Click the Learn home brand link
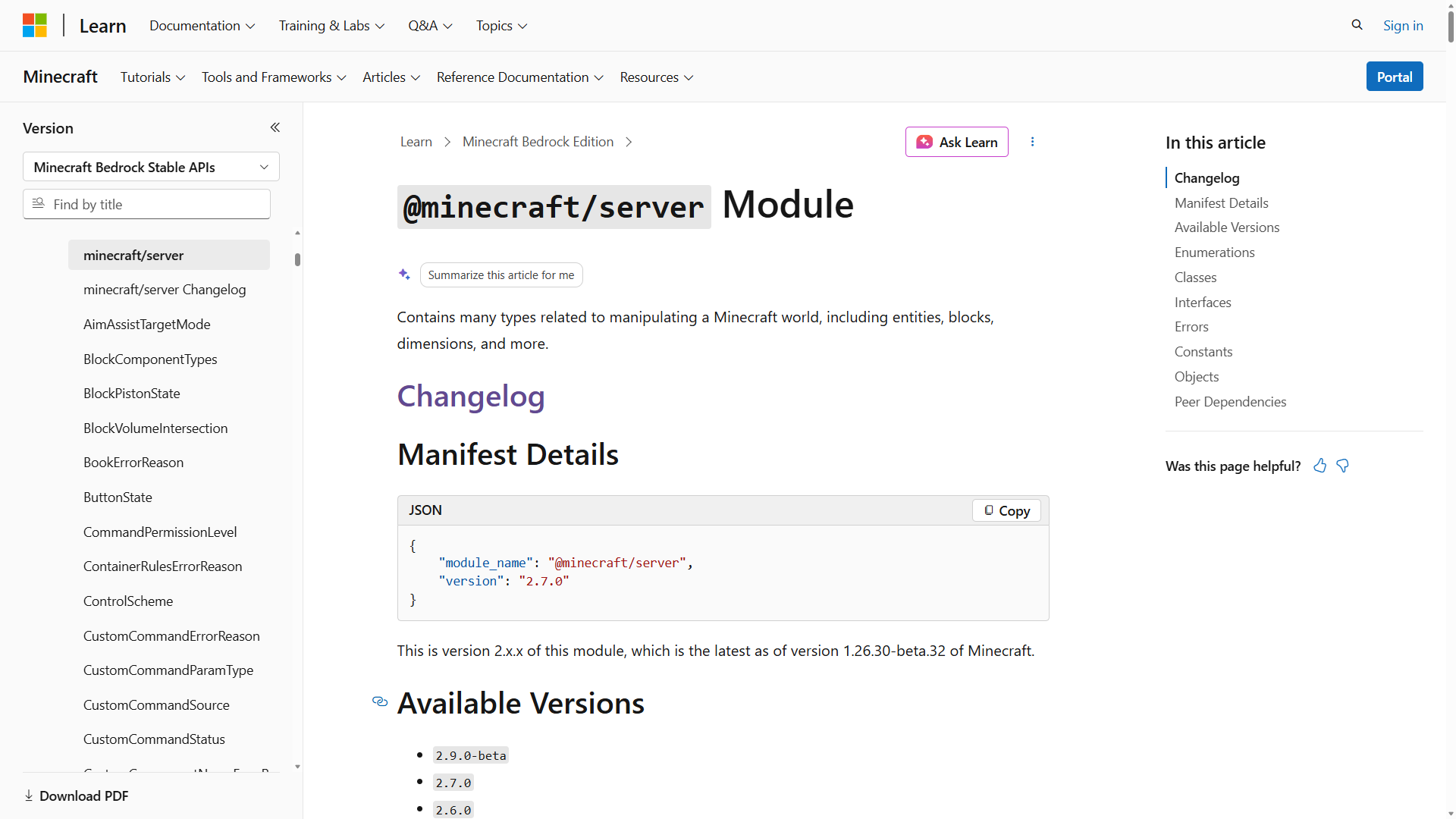 point(102,26)
